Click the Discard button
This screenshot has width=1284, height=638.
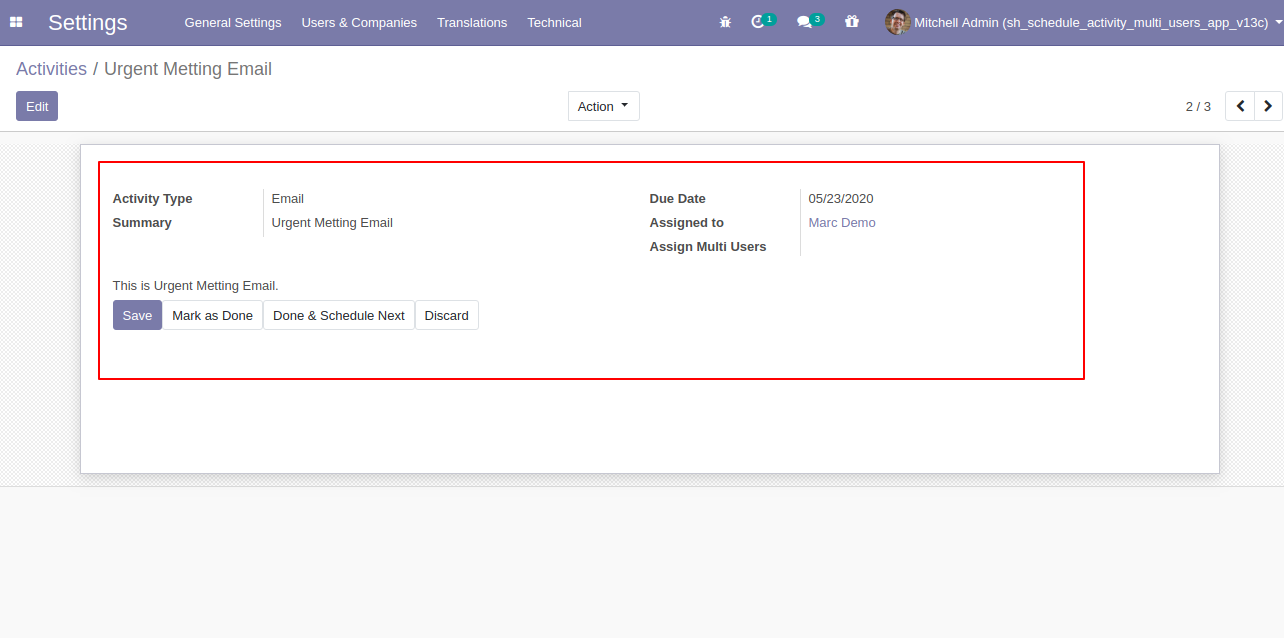tap(447, 315)
